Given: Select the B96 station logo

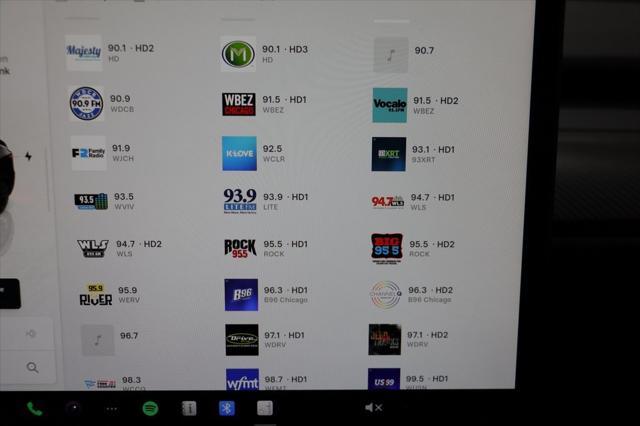Looking at the screenshot, I should pyautogui.click(x=241, y=295).
